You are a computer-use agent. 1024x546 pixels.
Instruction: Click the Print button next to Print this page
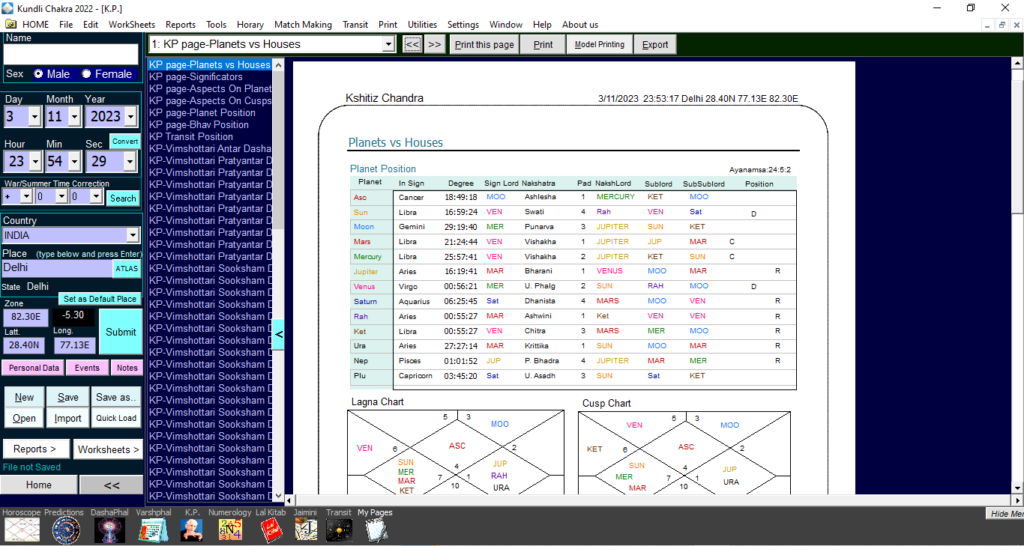[x=543, y=44]
